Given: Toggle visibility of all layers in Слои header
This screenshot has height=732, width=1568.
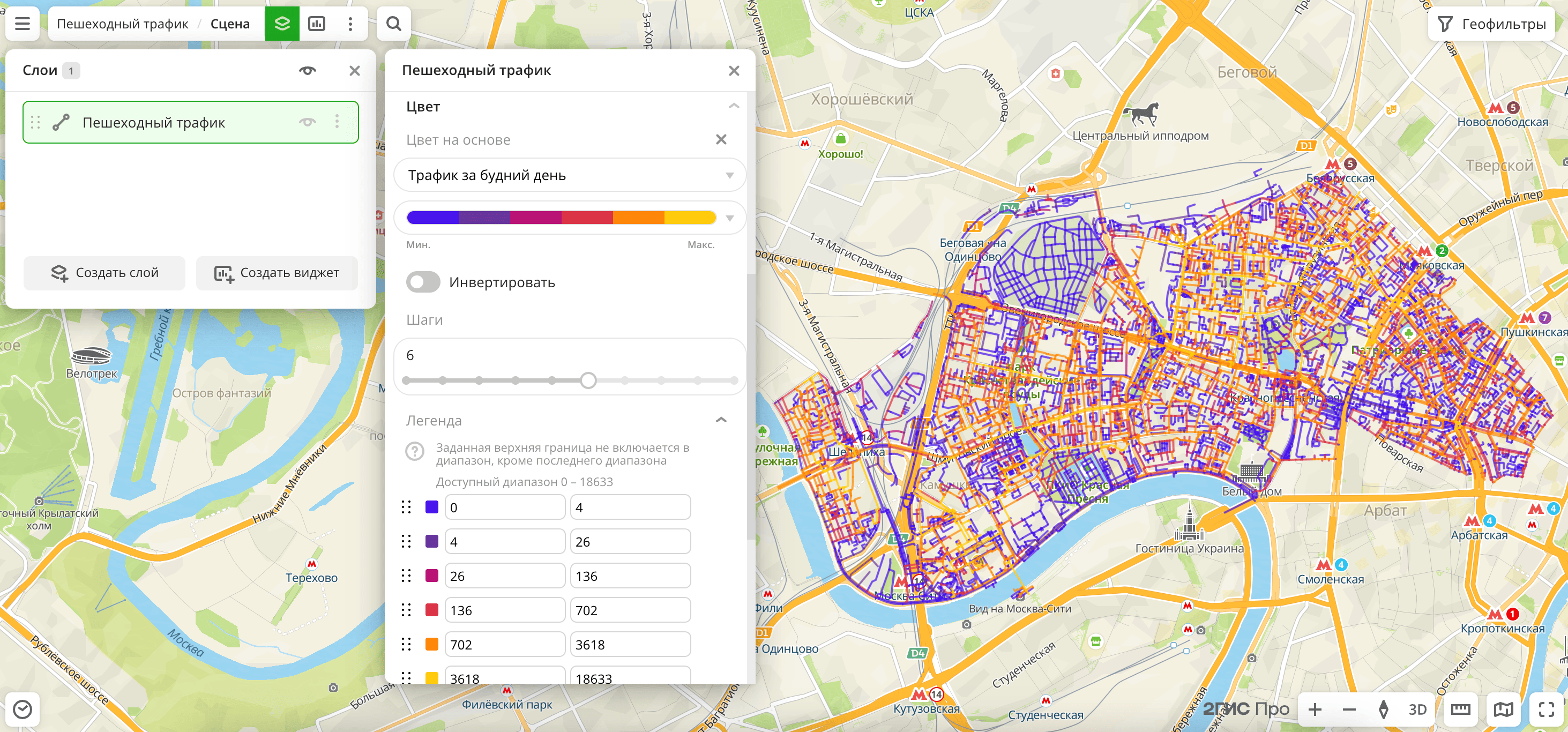Looking at the screenshot, I should point(308,71).
